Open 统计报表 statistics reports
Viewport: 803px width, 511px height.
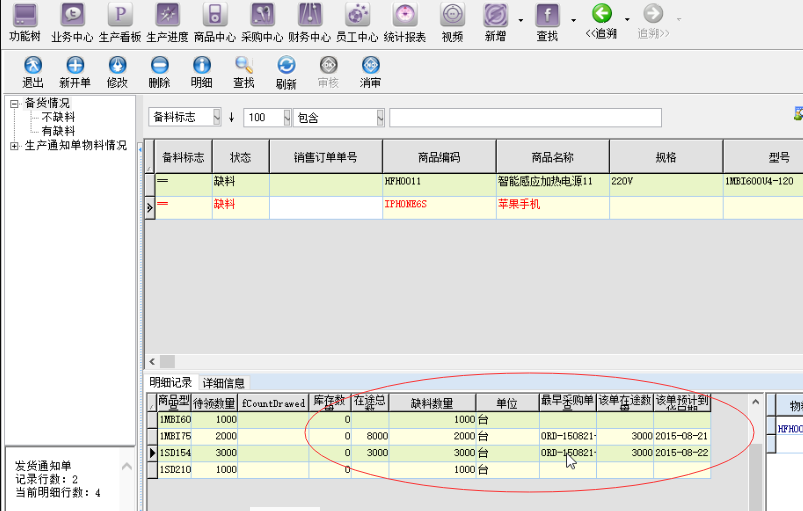(x=405, y=22)
